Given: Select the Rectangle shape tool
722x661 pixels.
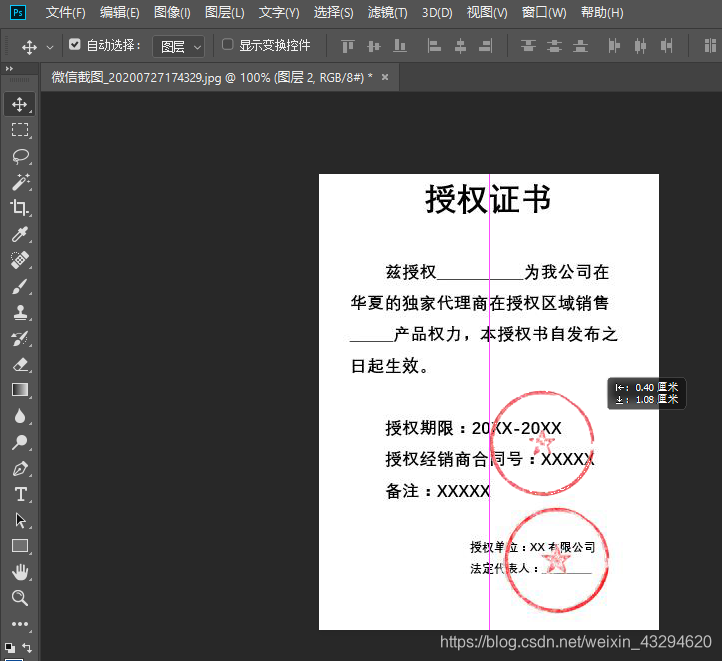Looking at the screenshot, I should point(20,546).
